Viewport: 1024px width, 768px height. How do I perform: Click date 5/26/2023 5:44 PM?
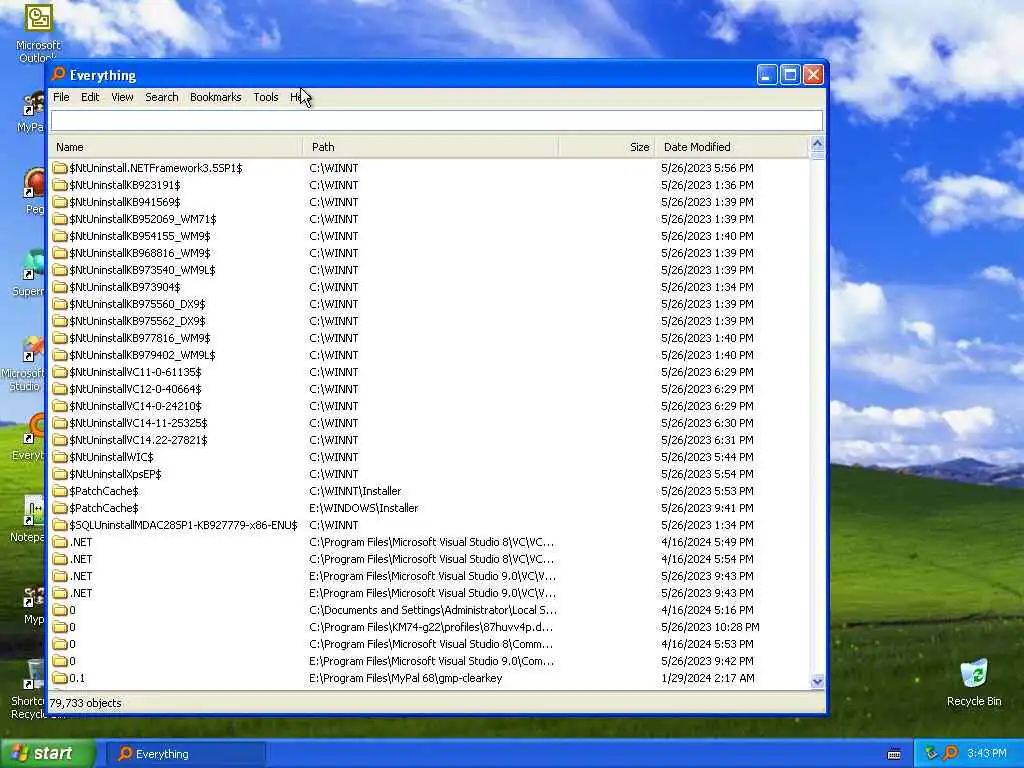[707, 456]
